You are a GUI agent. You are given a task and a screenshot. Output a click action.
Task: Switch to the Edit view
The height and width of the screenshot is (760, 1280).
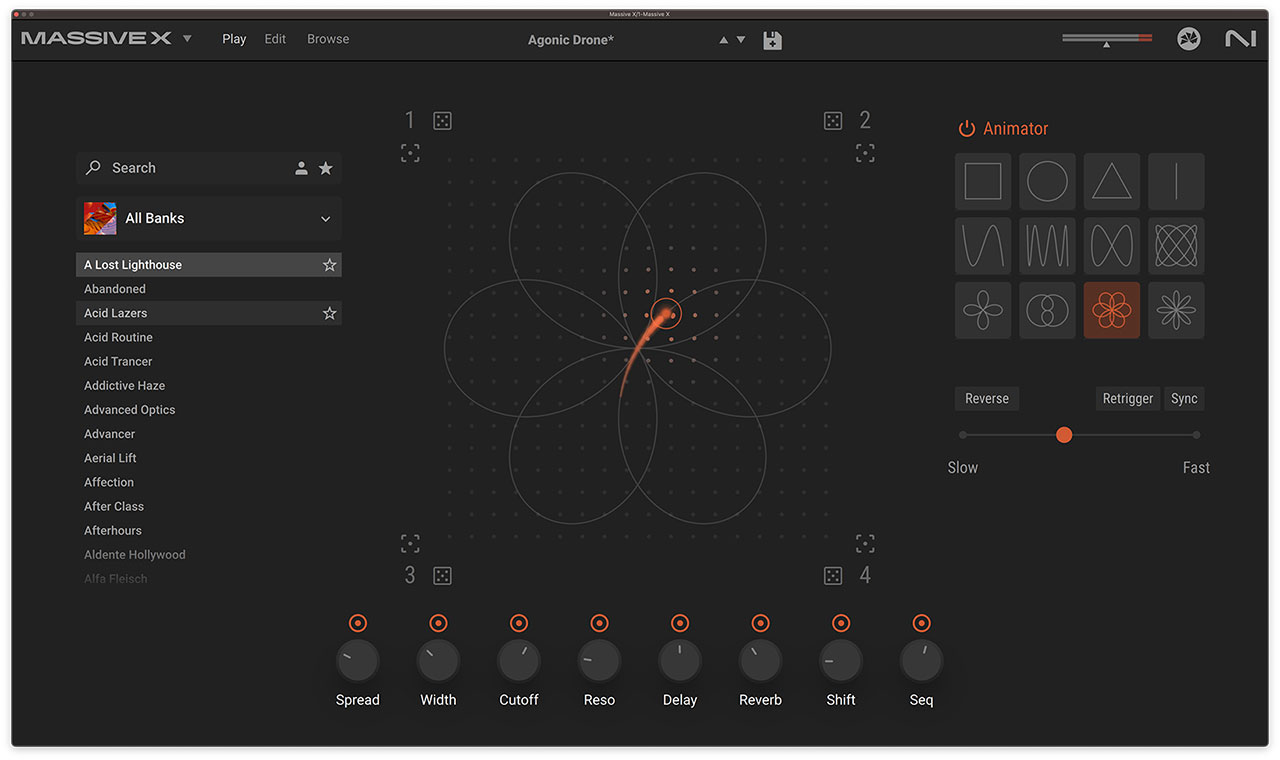coord(275,38)
